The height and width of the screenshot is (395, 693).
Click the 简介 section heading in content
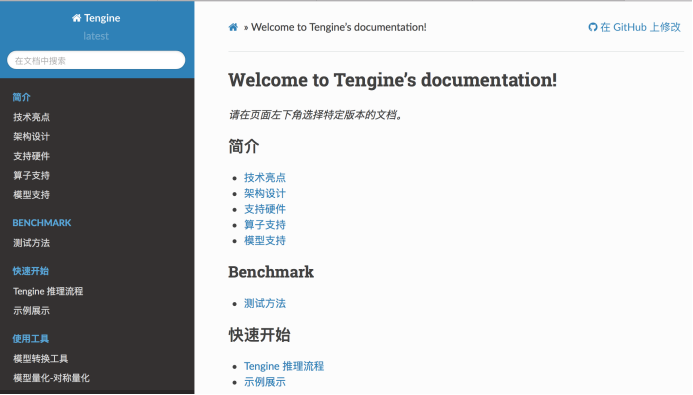(244, 146)
